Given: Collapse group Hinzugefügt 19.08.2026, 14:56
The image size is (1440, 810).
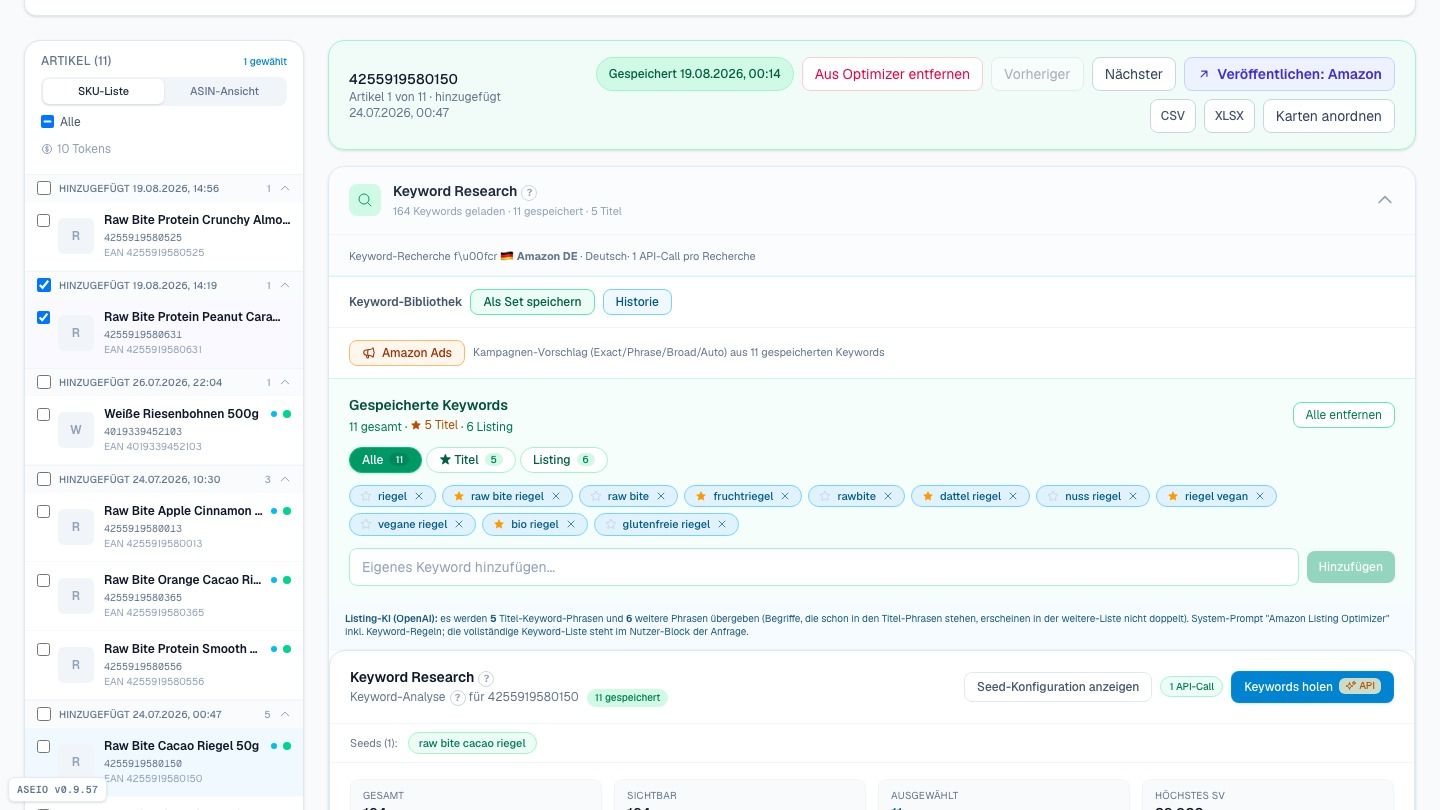Looking at the screenshot, I should pyautogui.click(x=285, y=188).
